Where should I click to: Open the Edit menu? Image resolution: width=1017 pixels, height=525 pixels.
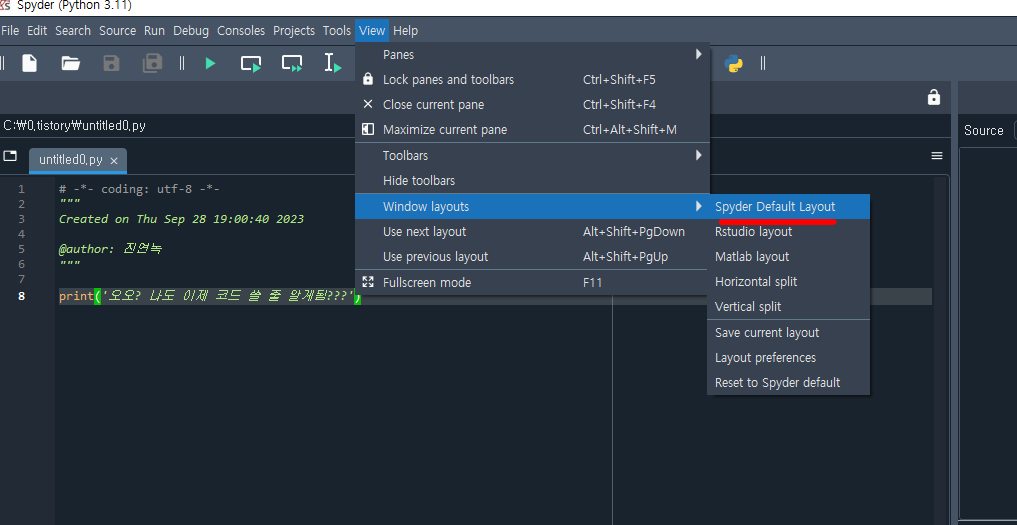point(37,31)
